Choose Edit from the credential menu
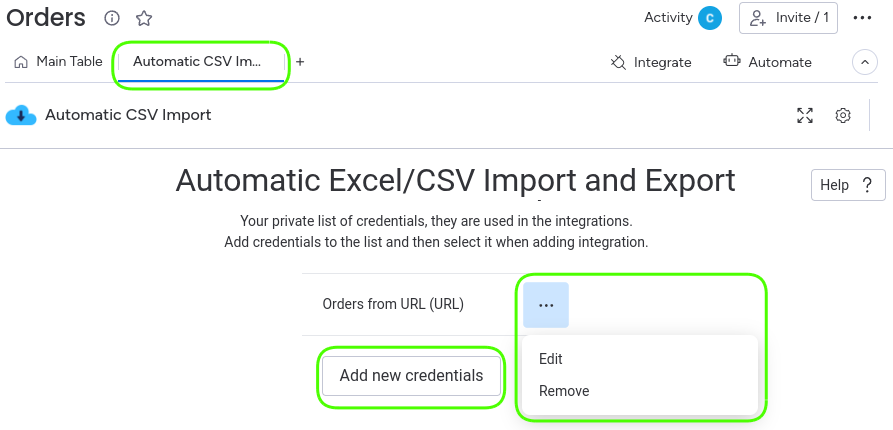Viewport: 893px width, 430px height. (x=551, y=359)
